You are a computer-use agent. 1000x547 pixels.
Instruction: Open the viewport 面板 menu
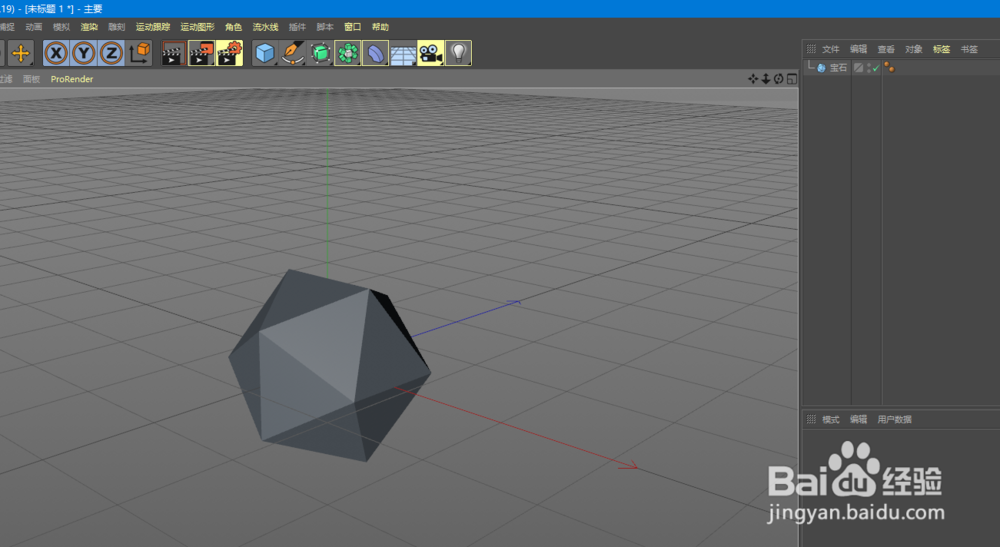(x=31, y=79)
